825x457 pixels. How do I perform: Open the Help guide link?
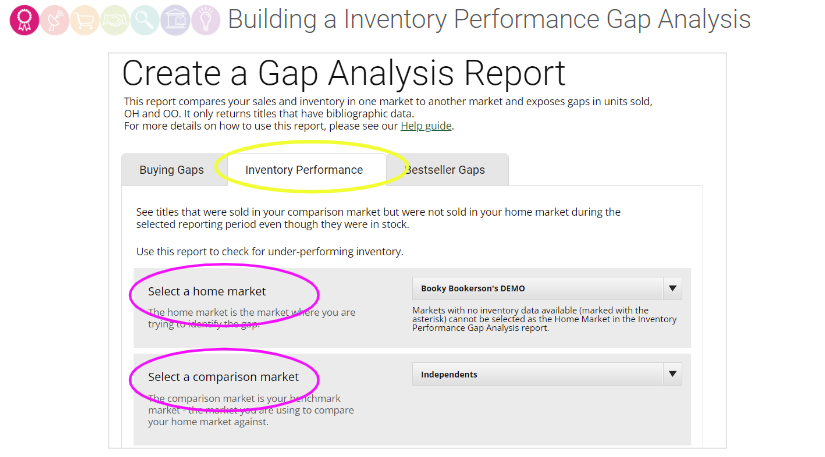pyautogui.click(x=426, y=126)
